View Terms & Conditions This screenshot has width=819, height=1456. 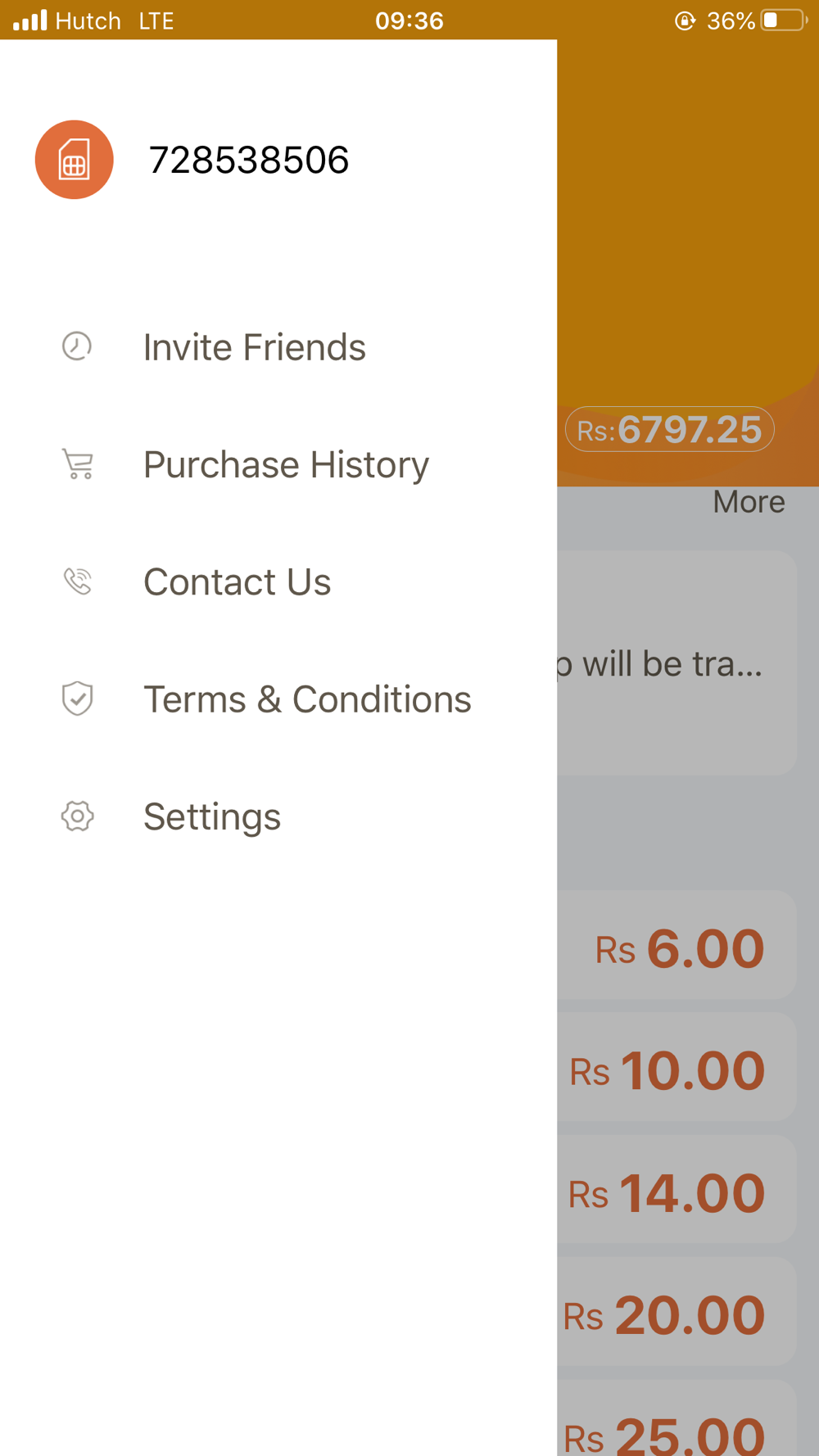[x=307, y=699]
